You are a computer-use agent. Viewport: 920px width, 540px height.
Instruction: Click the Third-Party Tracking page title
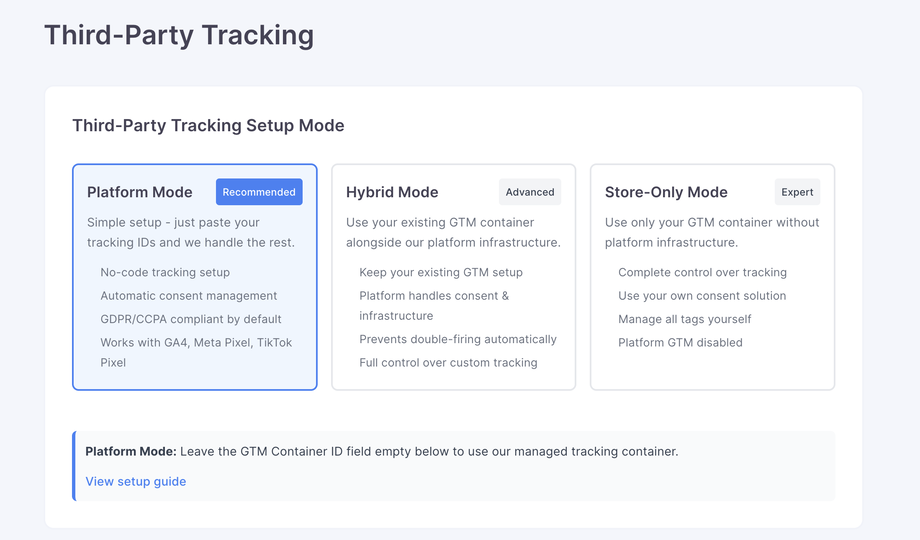(179, 35)
